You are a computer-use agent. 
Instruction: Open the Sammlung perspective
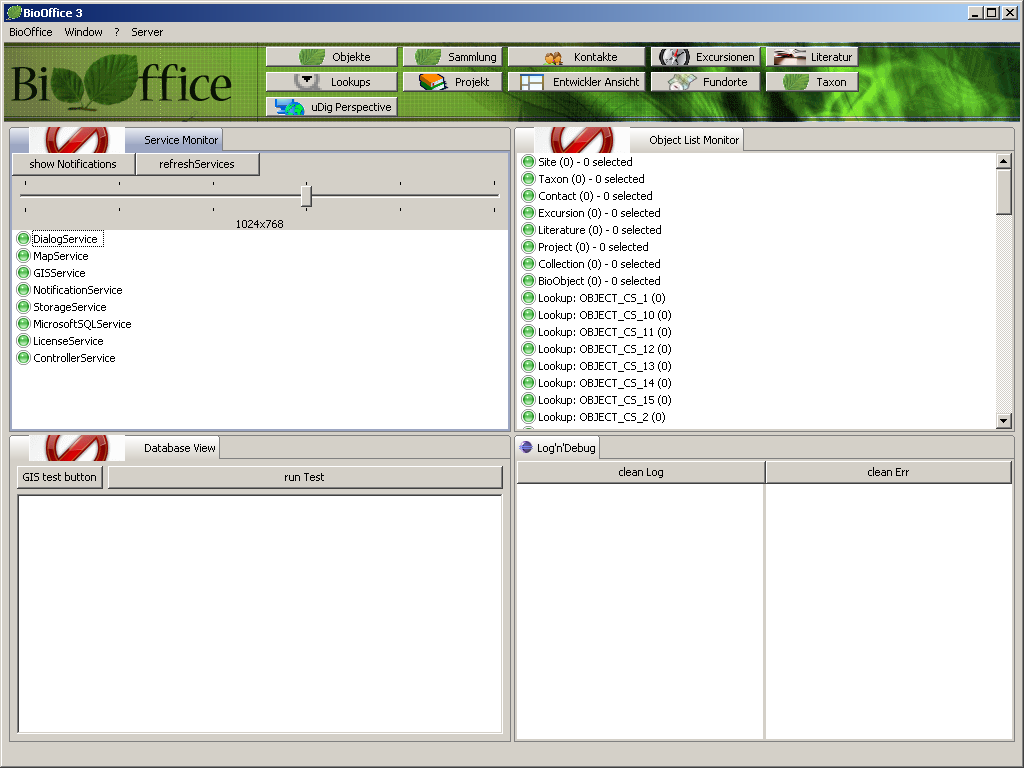(453, 57)
